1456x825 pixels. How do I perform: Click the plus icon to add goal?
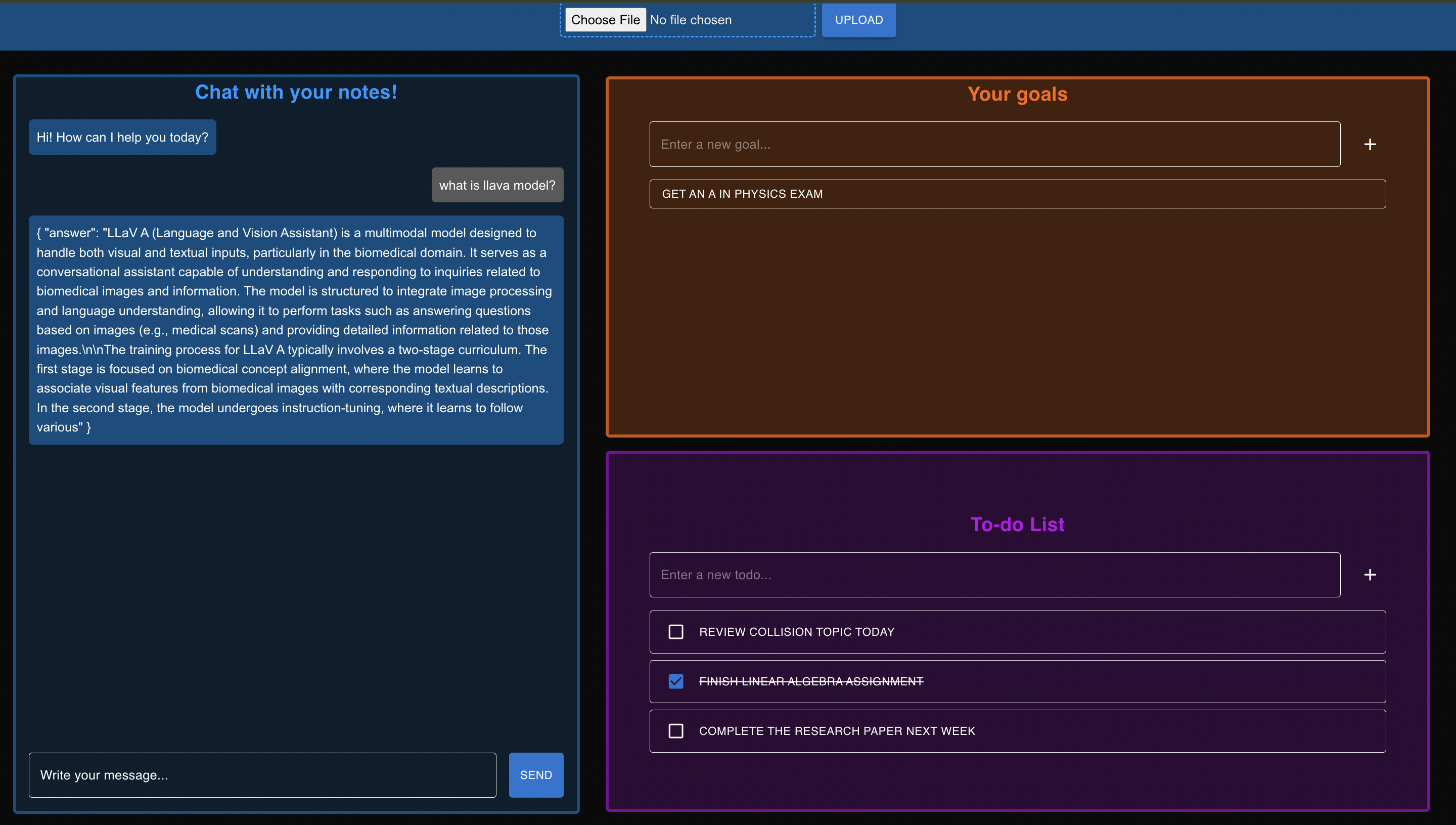click(1370, 145)
